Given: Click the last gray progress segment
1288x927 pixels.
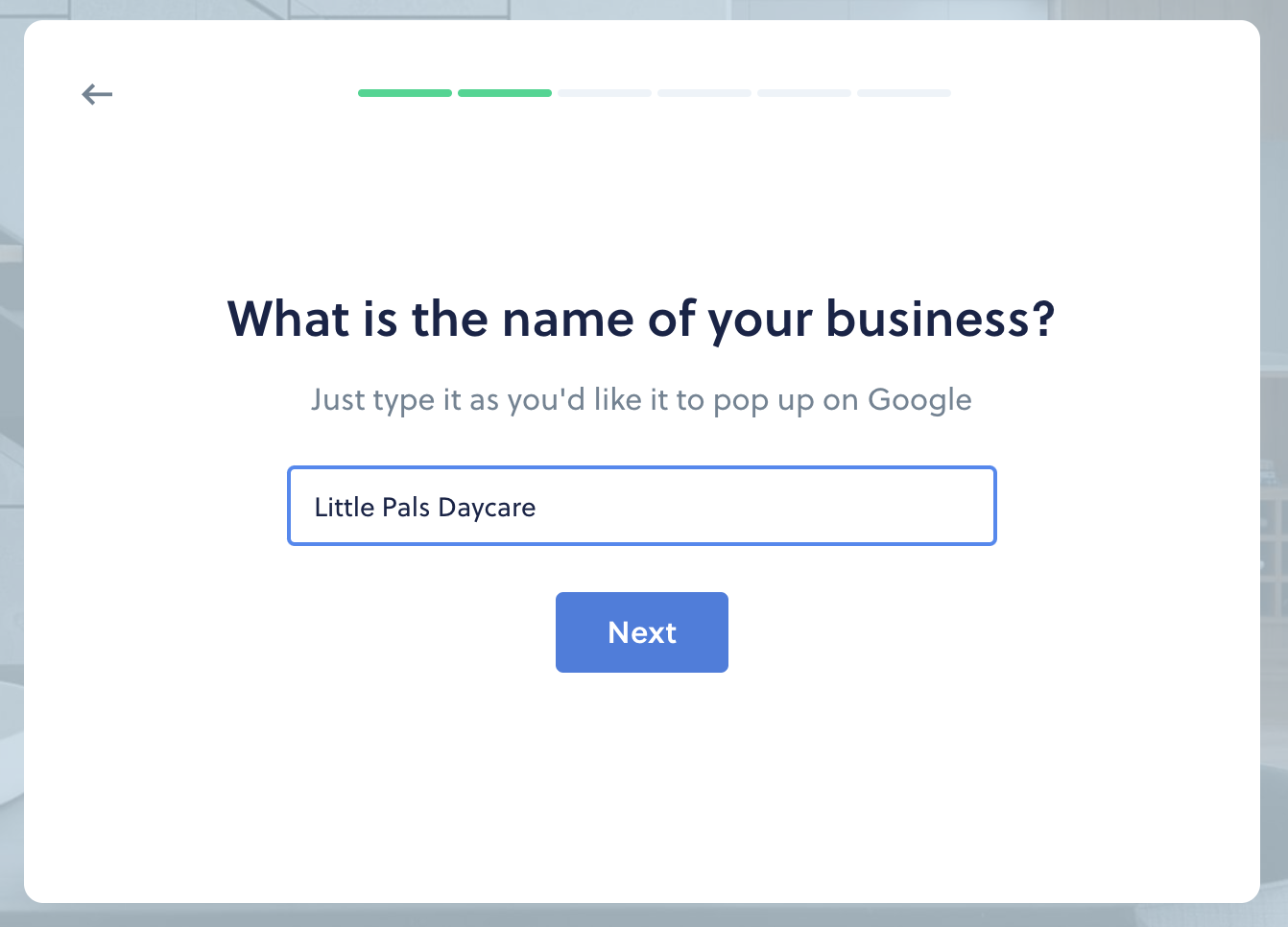Looking at the screenshot, I should click(904, 93).
